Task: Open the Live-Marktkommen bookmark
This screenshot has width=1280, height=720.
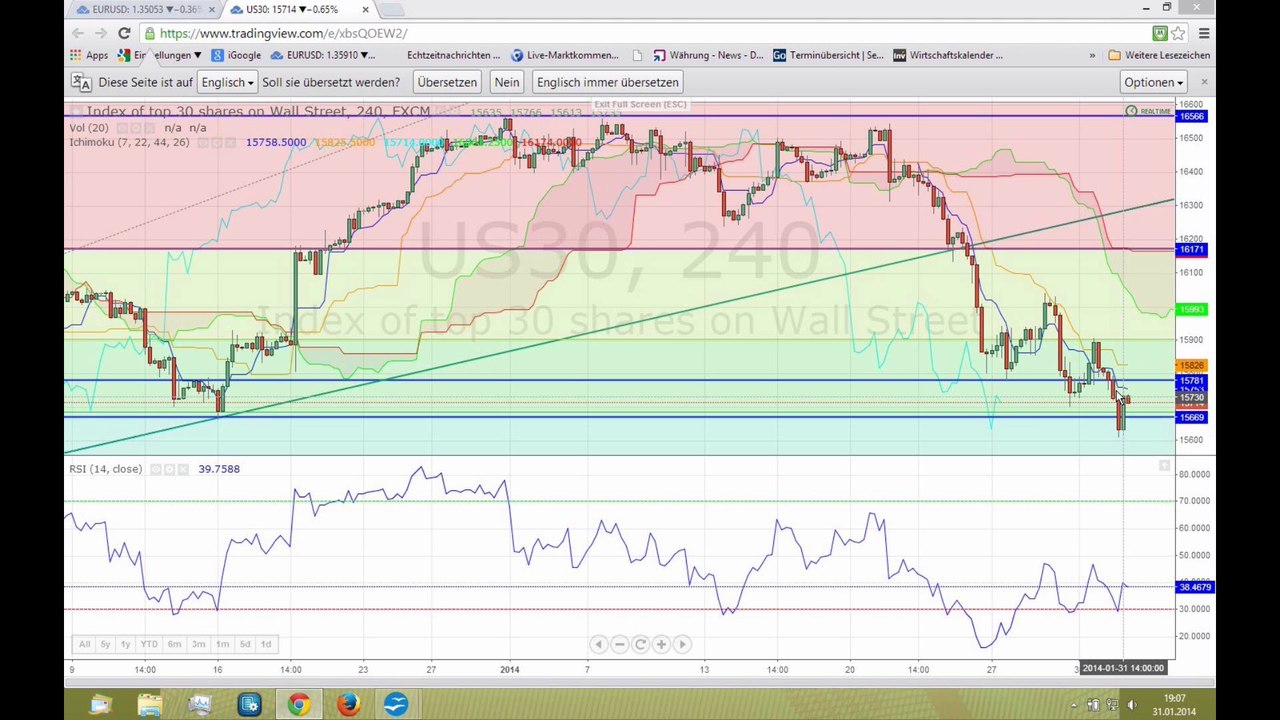Action: 565,55
